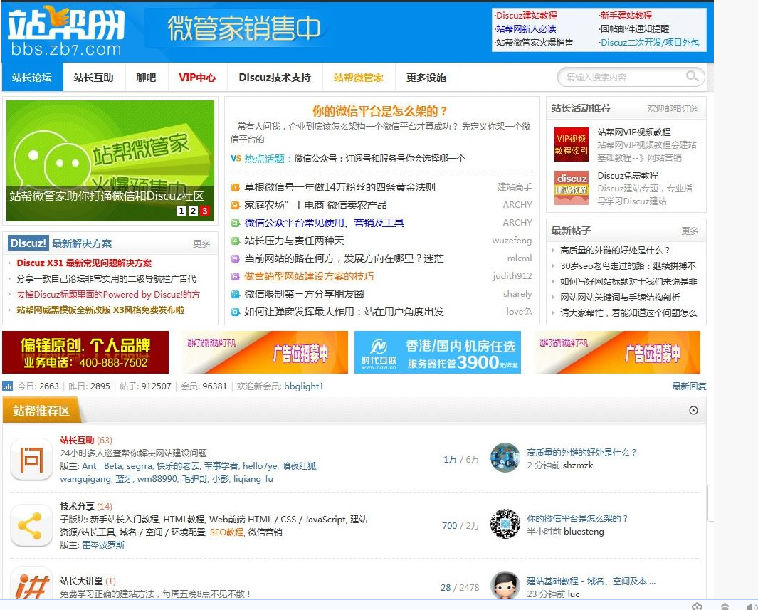Open the 站帮微管家 navigation tab
The height and width of the screenshot is (610, 758).
(x=358, y=77)
